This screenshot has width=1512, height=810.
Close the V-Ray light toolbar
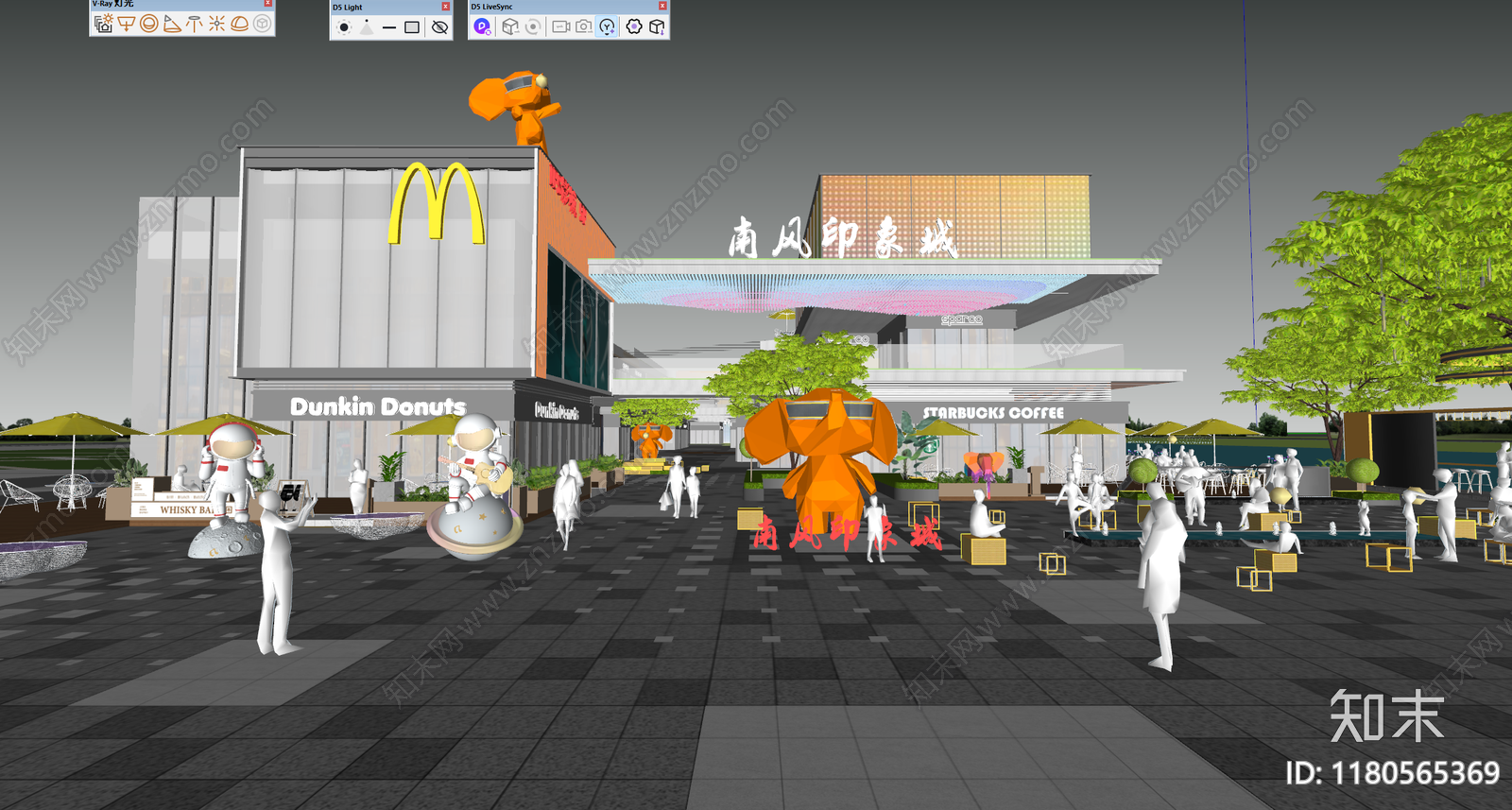268,3
